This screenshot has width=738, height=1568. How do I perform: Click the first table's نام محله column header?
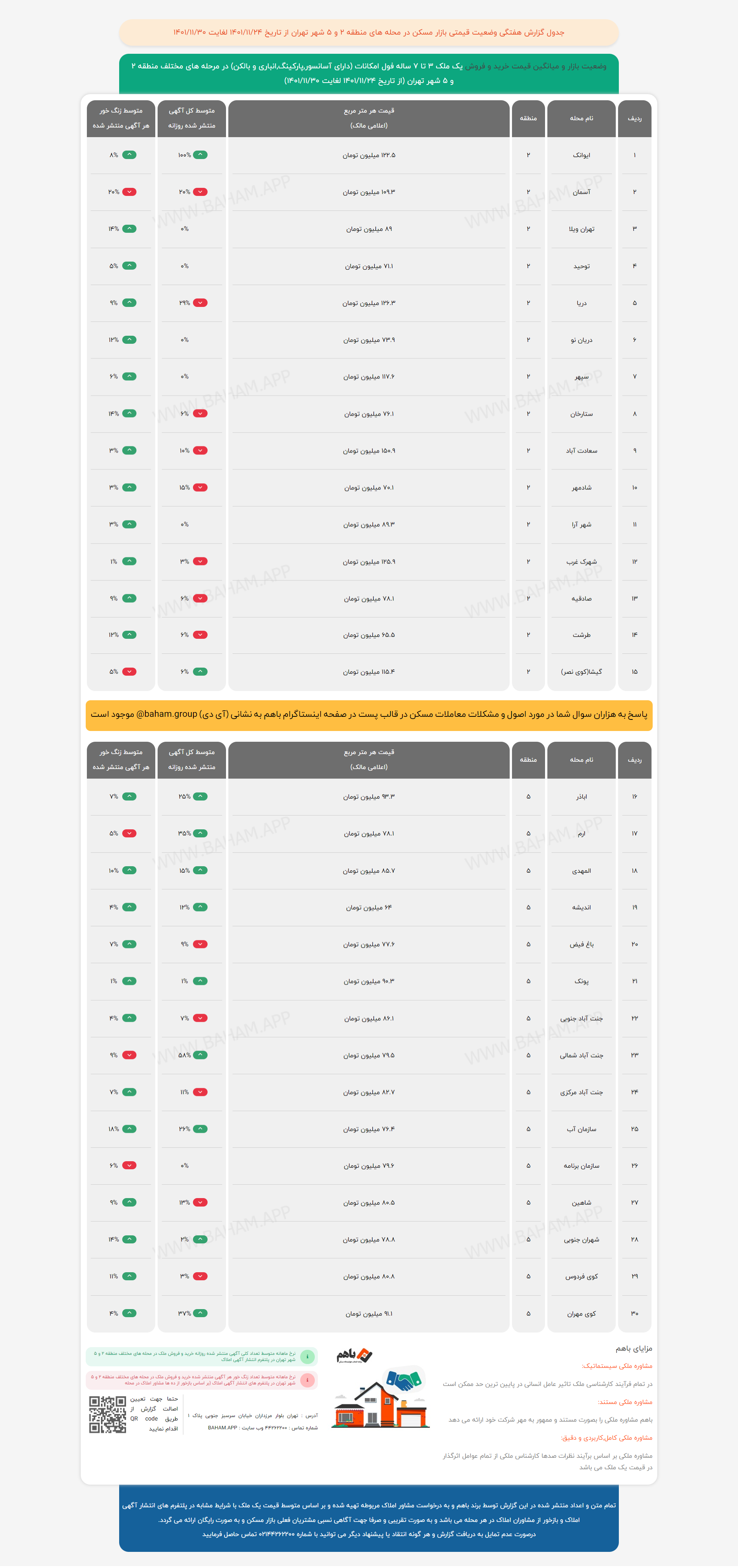[581, 118]
